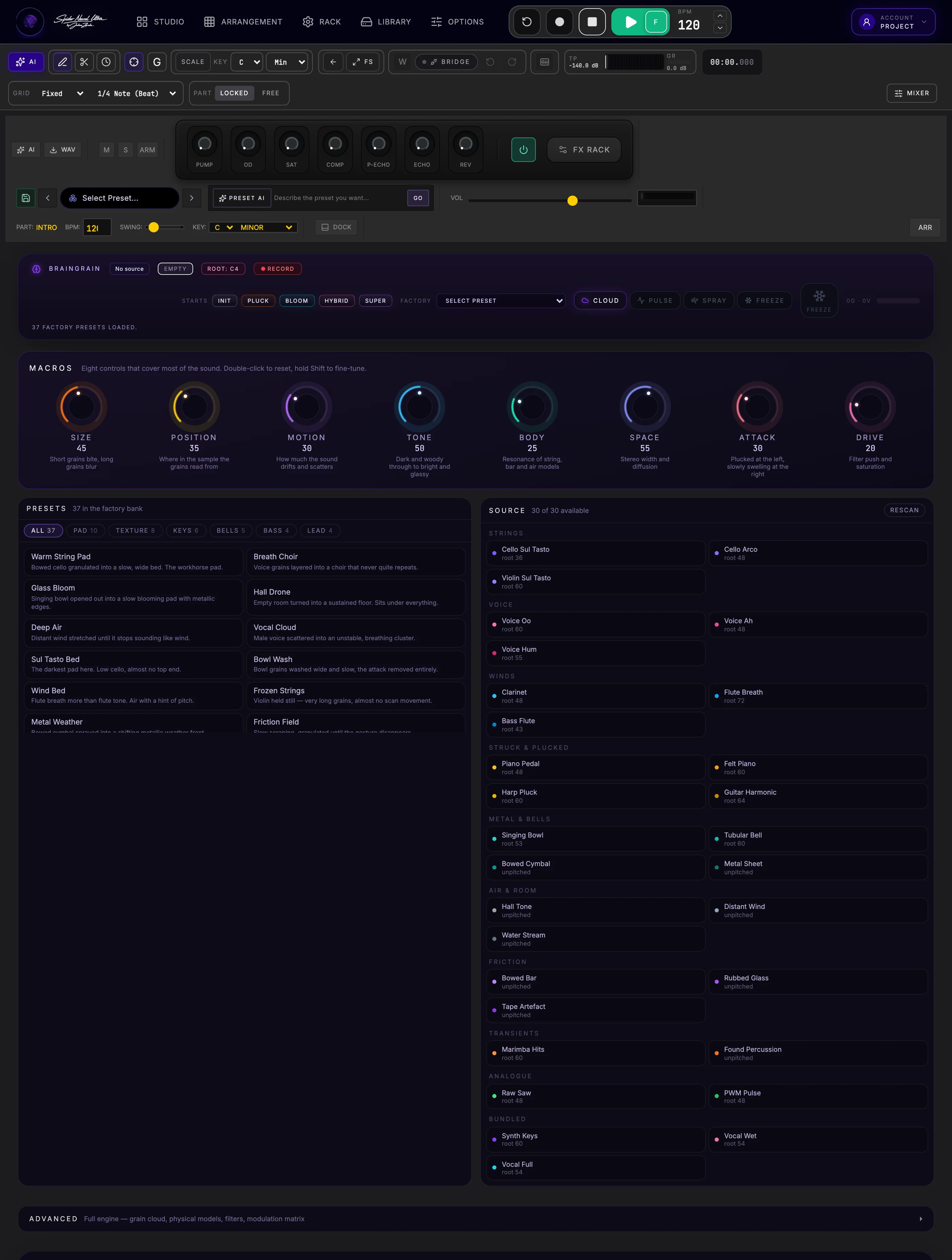This screenshot has height=1260, width=952.
Task: Click the DOCK button
Action: tap(337, 227)
